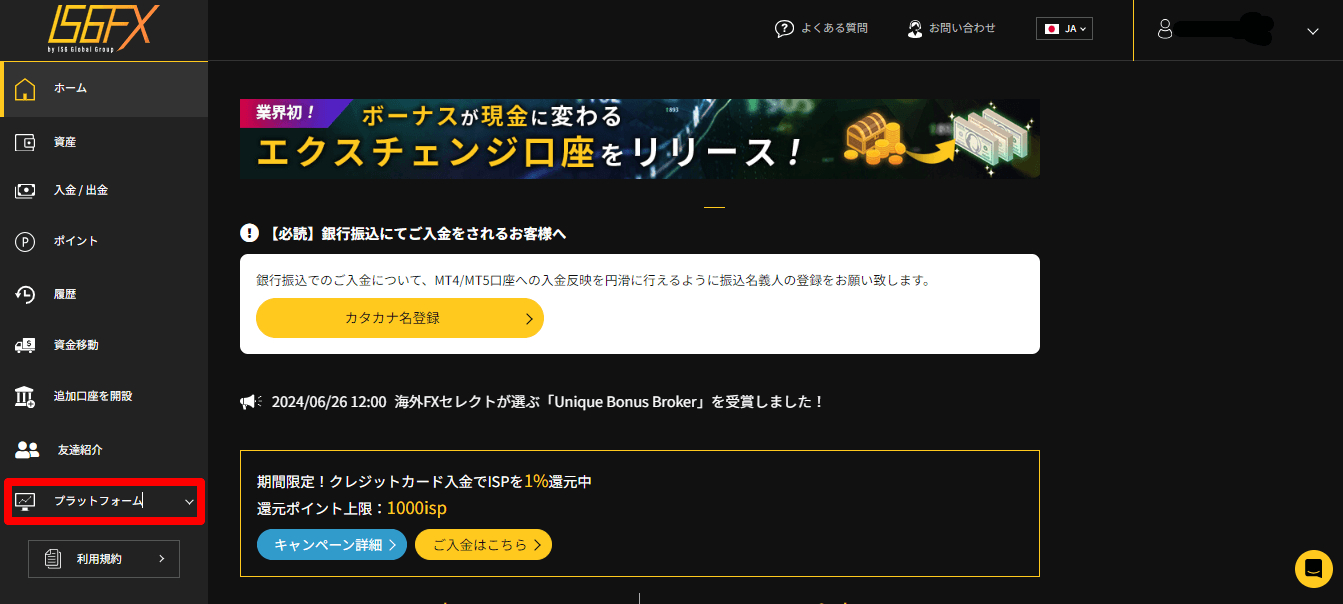
Task: Open the live chat bubble icon
Action: pyautogui.click(x=1313, y=569)
